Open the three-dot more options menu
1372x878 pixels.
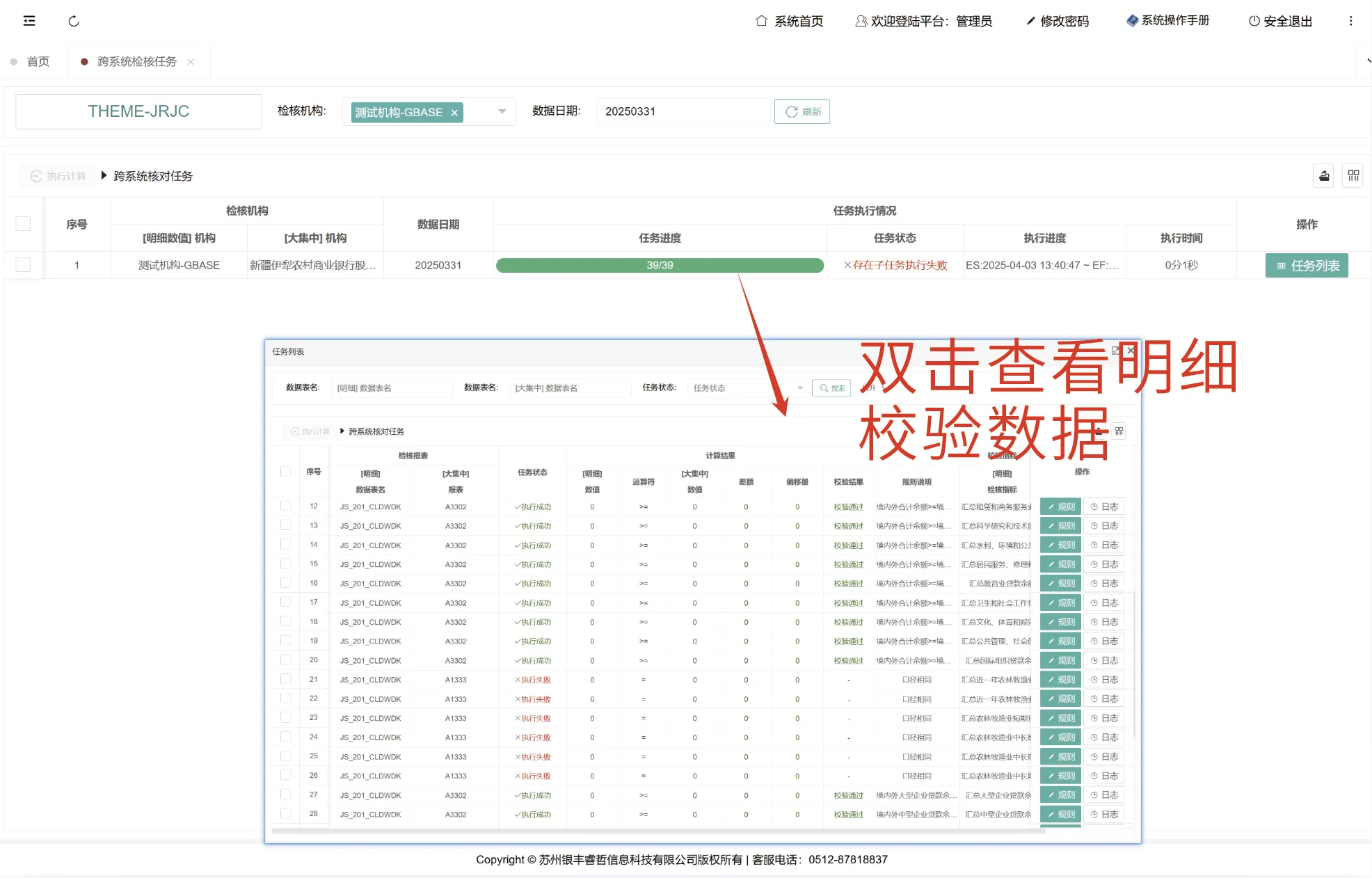click(1350, 21)
